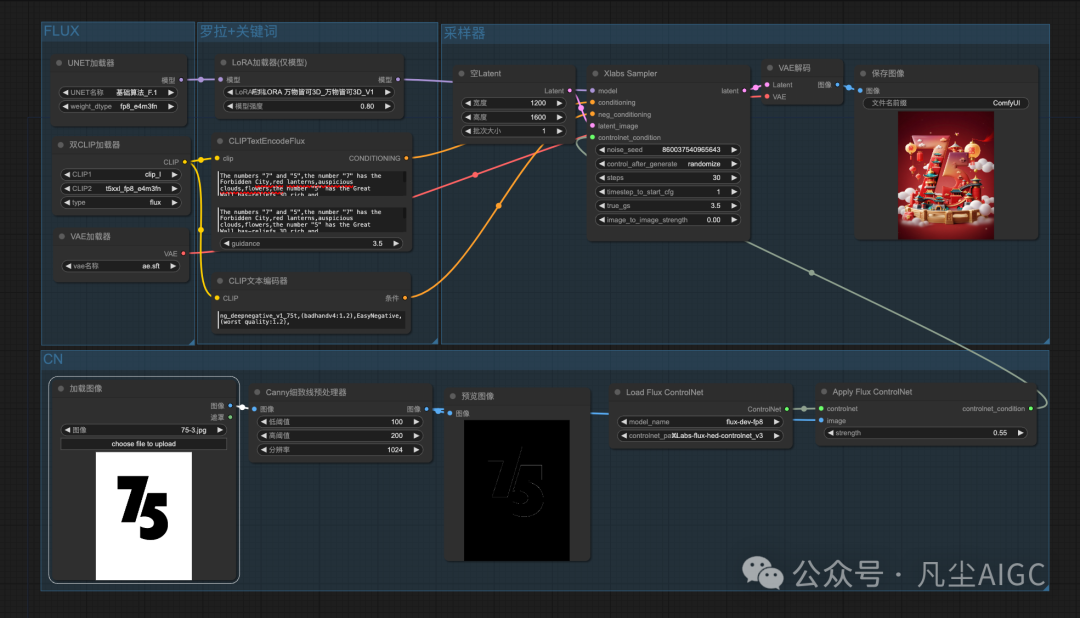Viewport: 1080px width, 618px height.
Task: Open the type flux selector
Action: coord(121,203)
